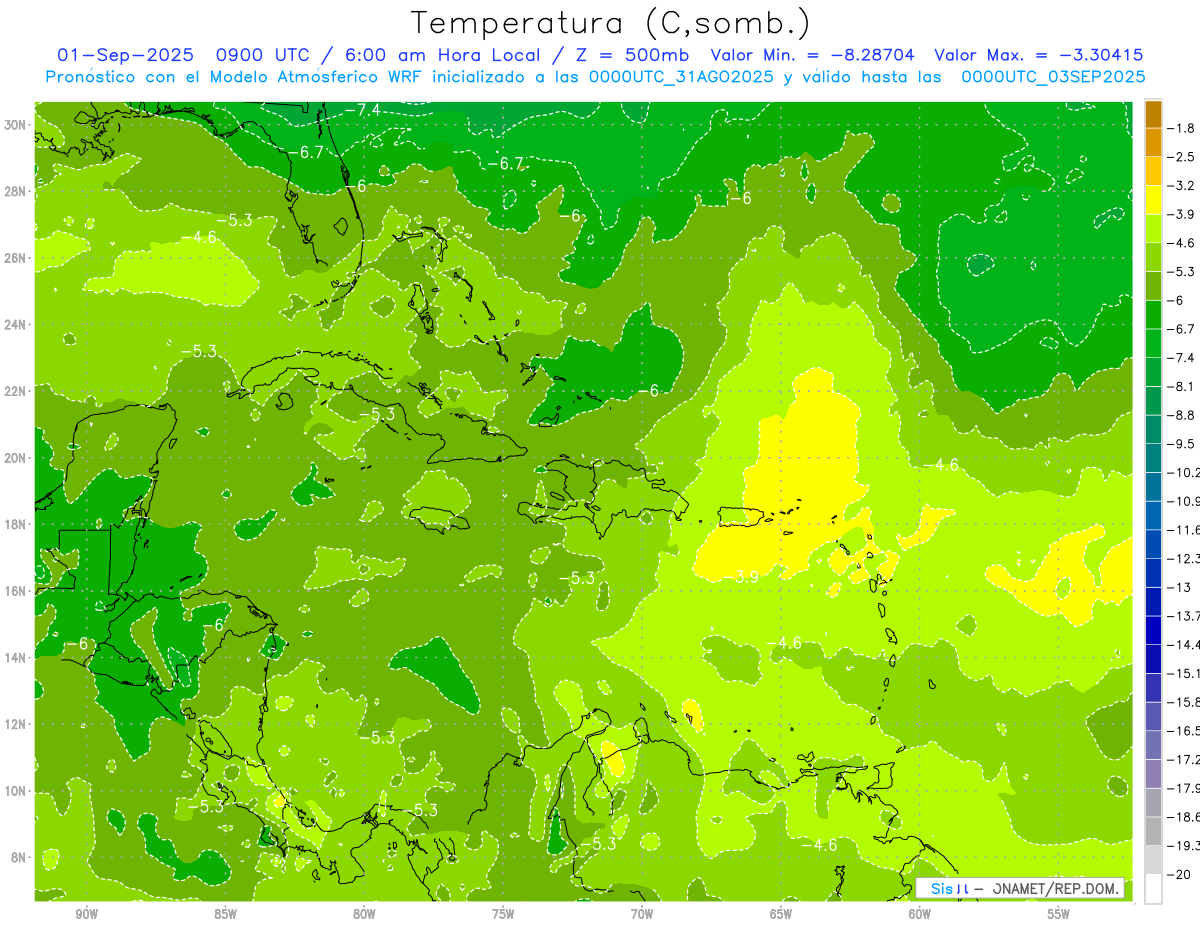This screenshot has width=1200, height=927.
Task: Click the colorbar label "-10.2"
Action: [1184, 472]
